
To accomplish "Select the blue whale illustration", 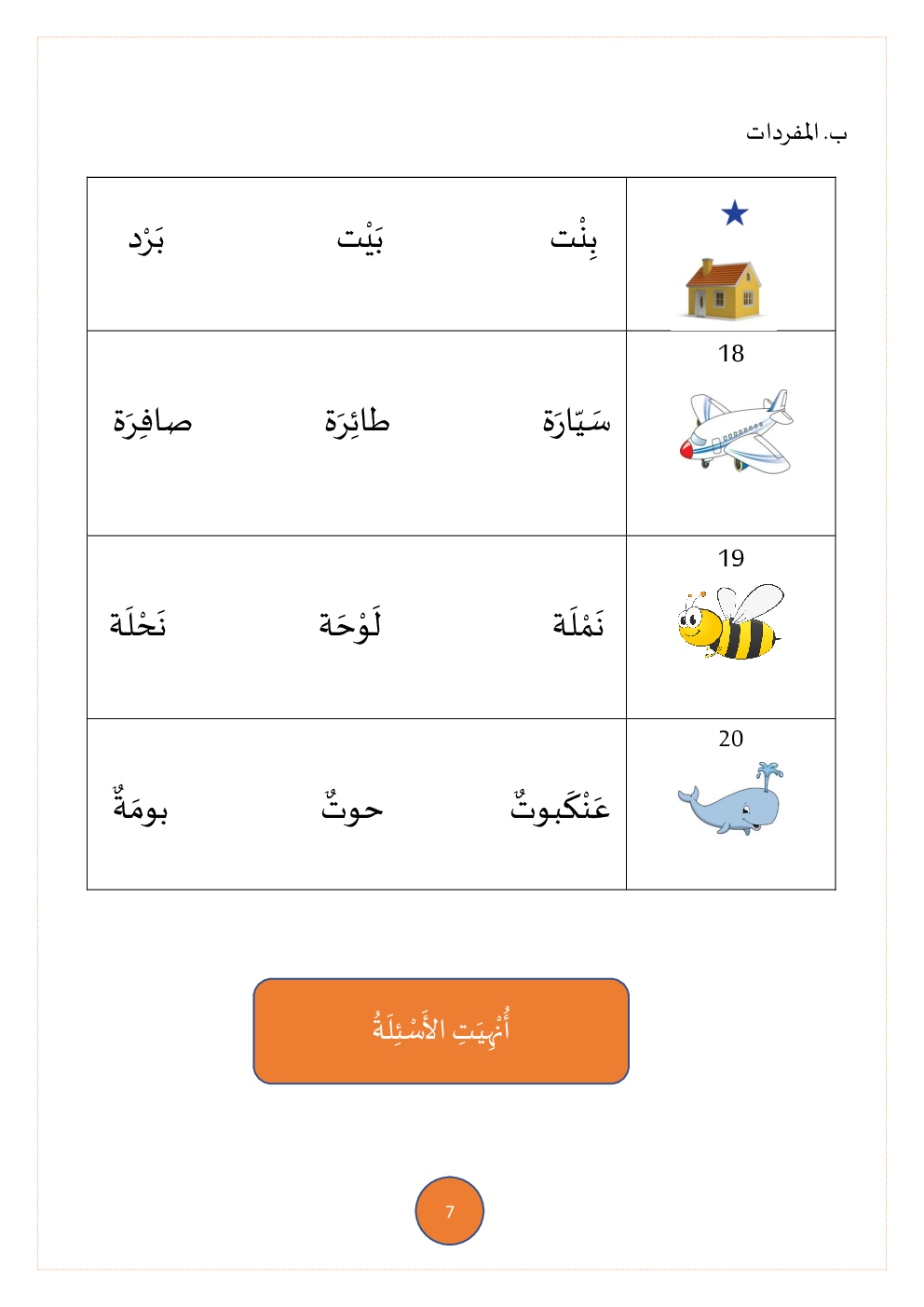I will (x=731, y=799).
